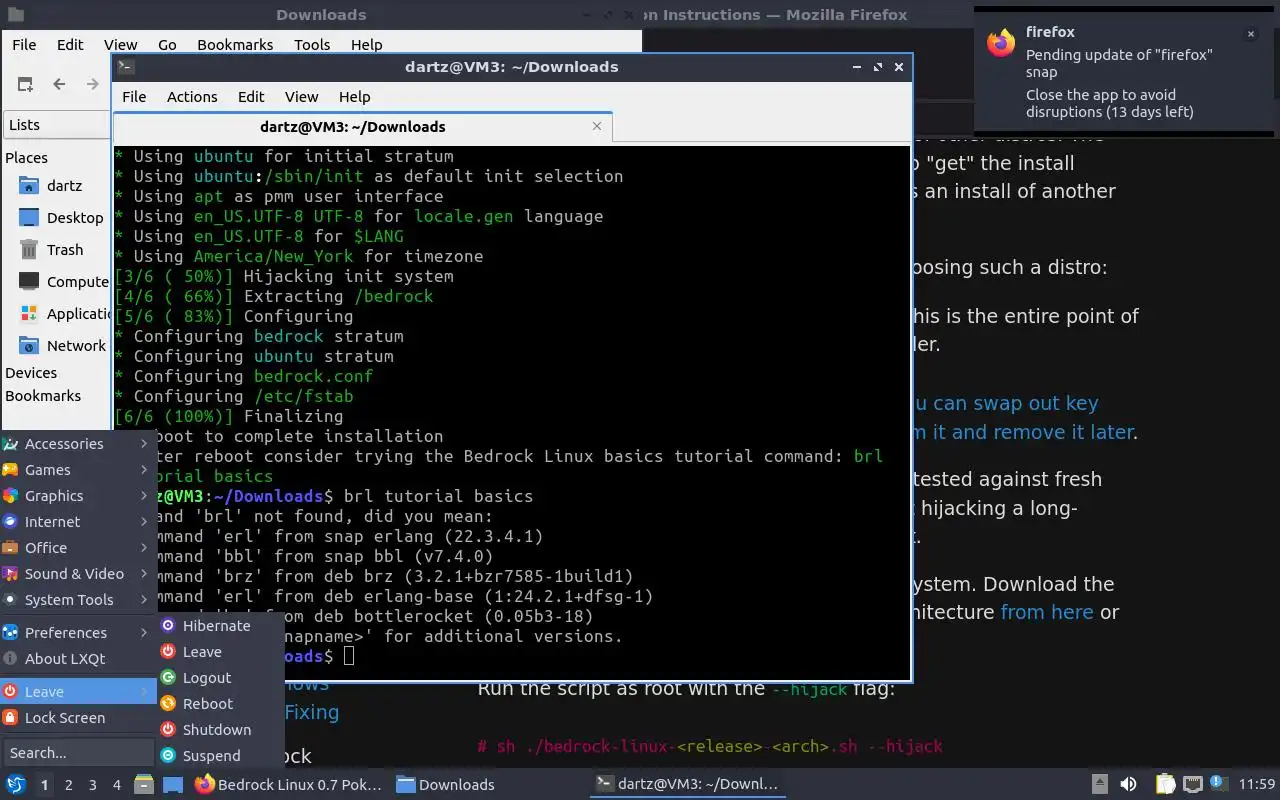Open the terminal Edit menu
This screenshot has height=800, width=1280.
251,97
